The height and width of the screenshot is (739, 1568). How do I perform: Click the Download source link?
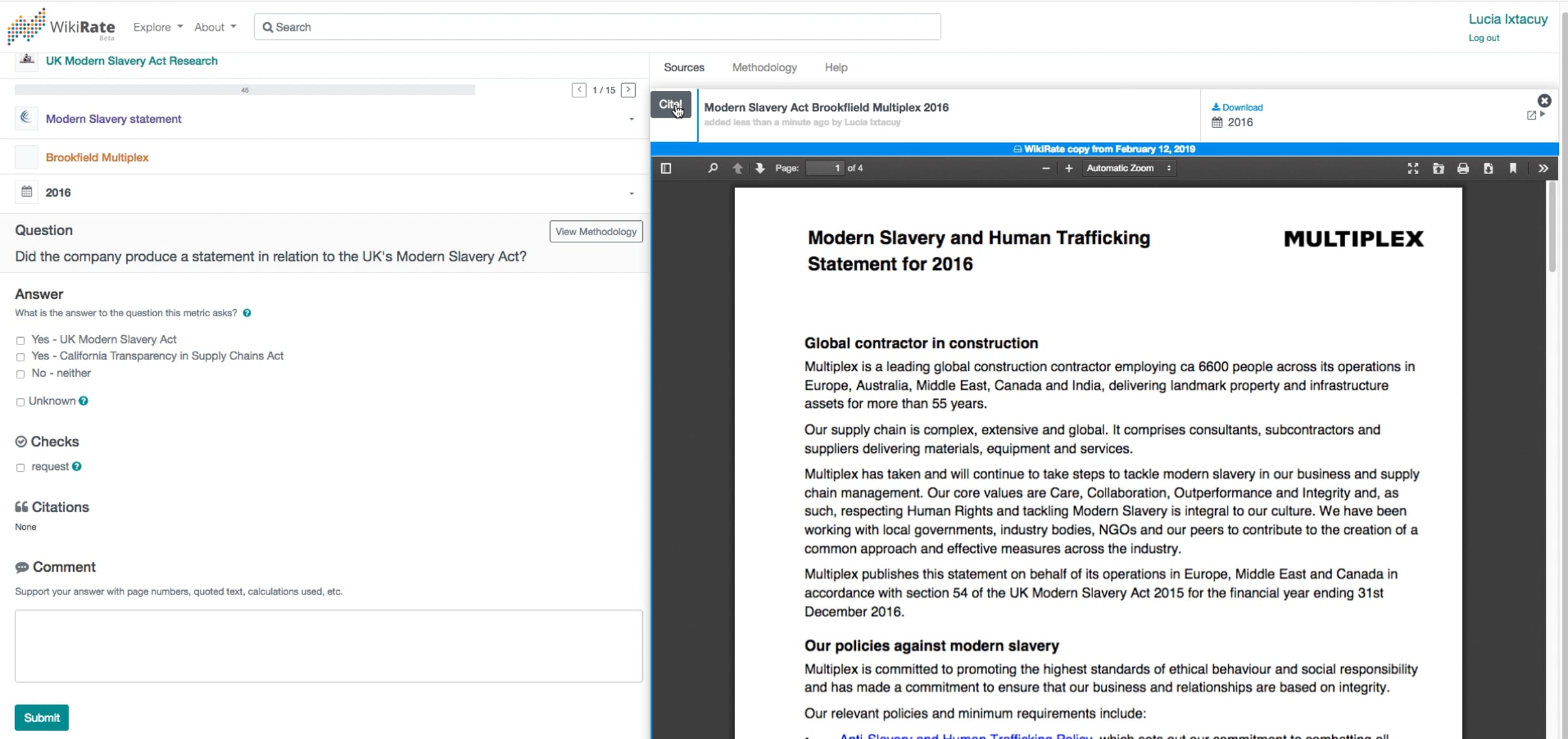coord(1237,107)
